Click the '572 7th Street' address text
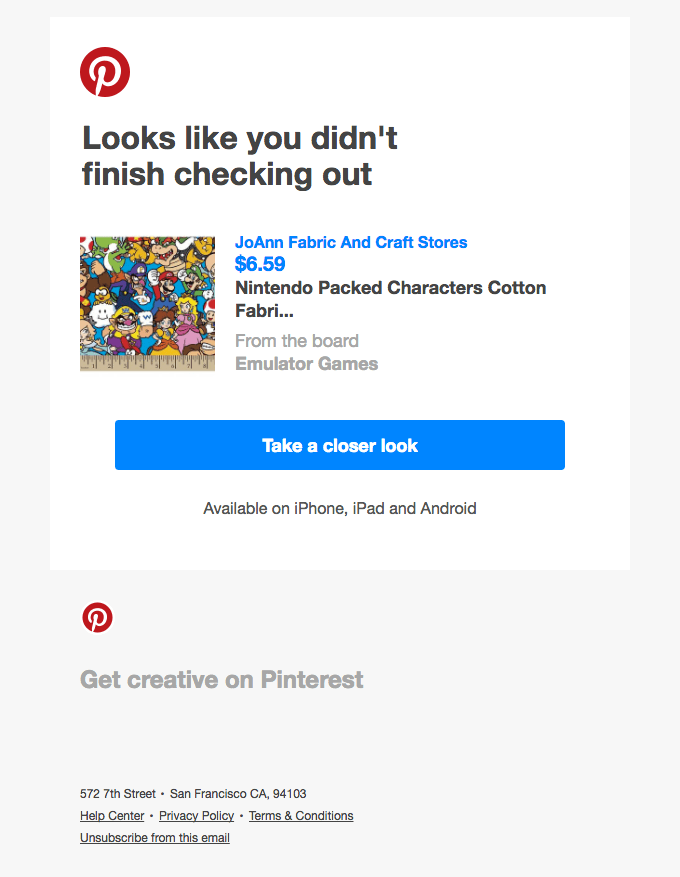This screenshot has height=877, width=680. click(118, 794)
